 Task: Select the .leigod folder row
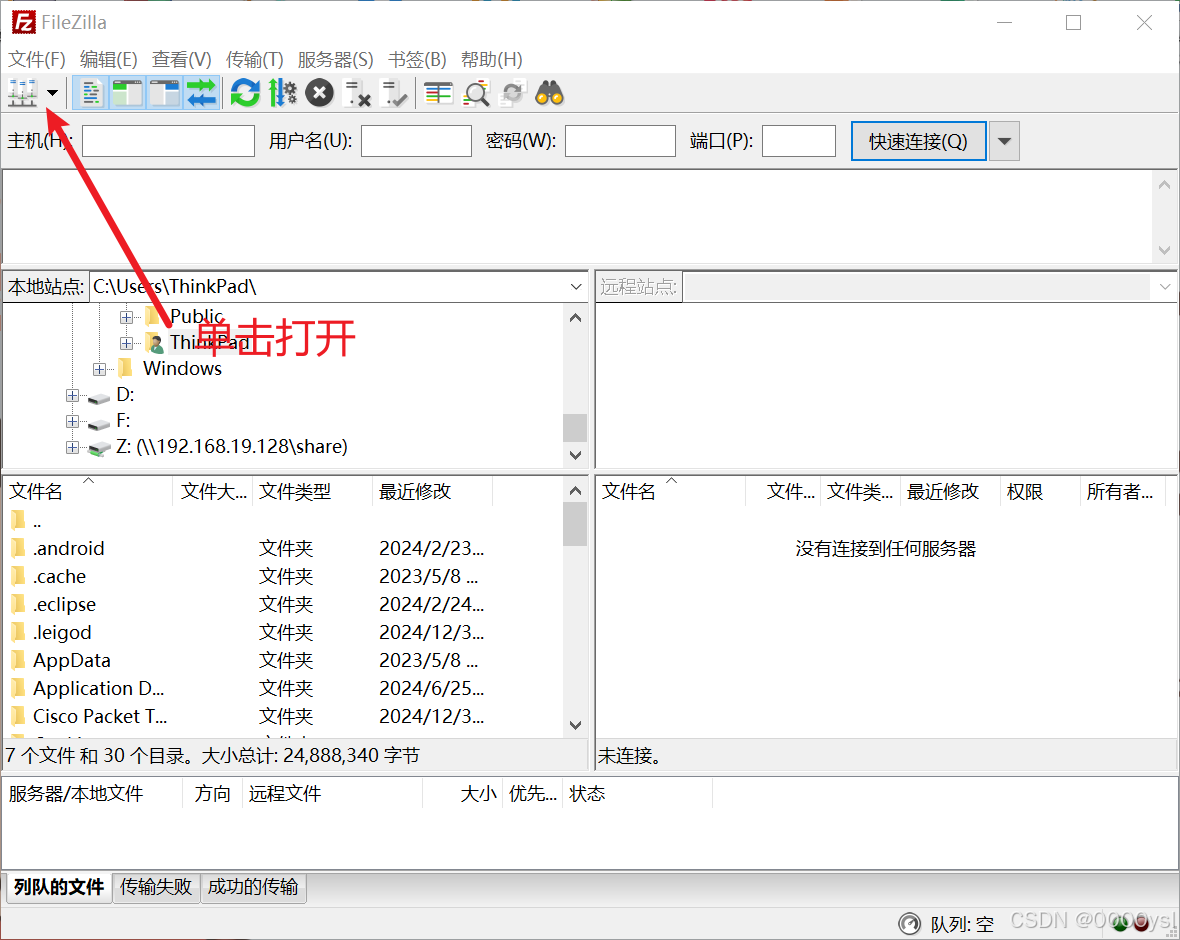(x=282, y=632)
